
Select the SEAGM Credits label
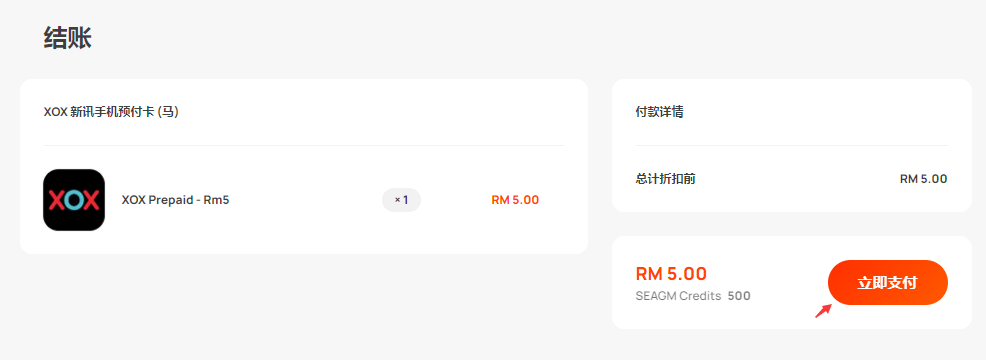[679, 296]
